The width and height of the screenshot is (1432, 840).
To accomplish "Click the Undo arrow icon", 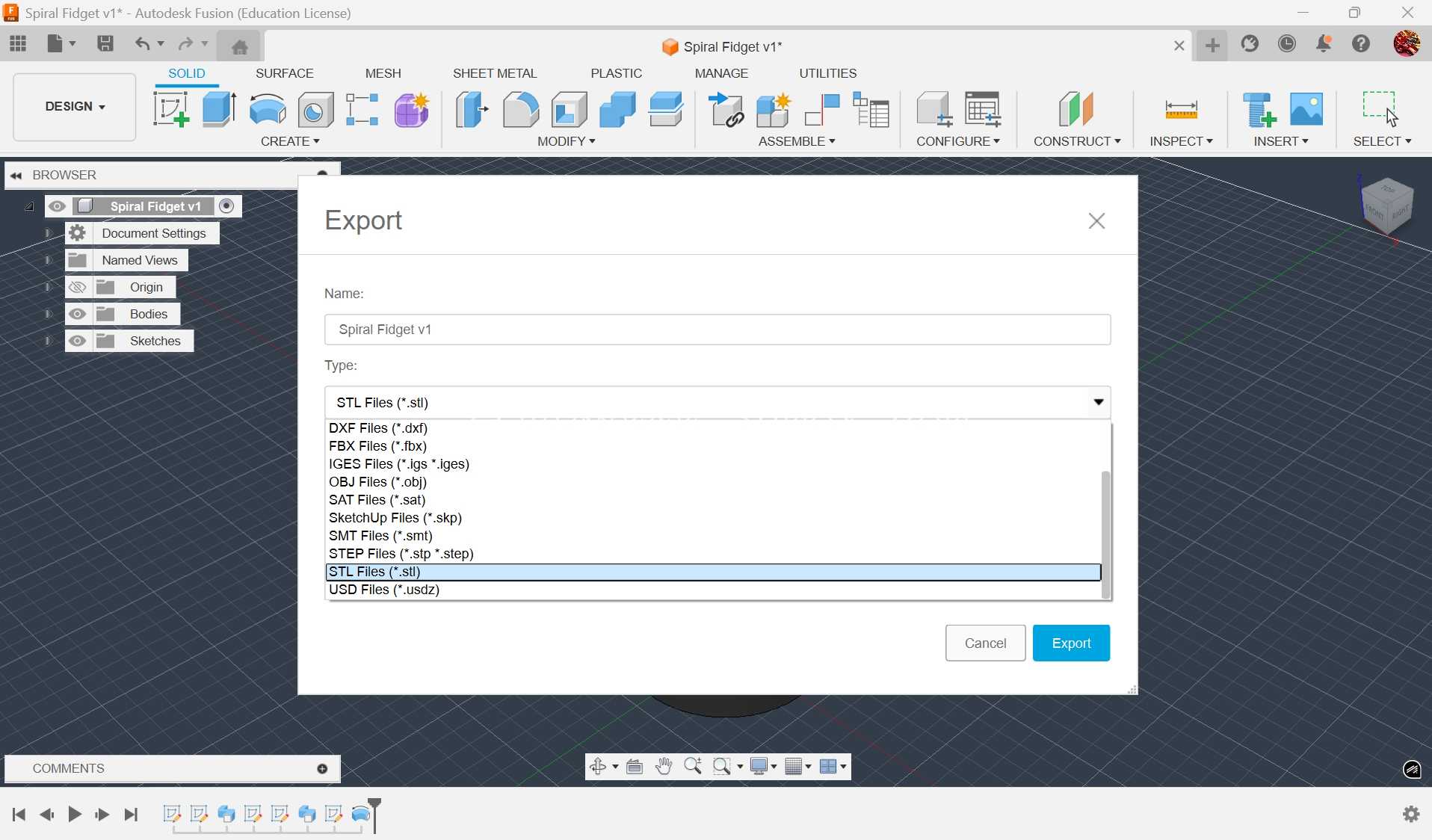I will (x=142, y=43).
